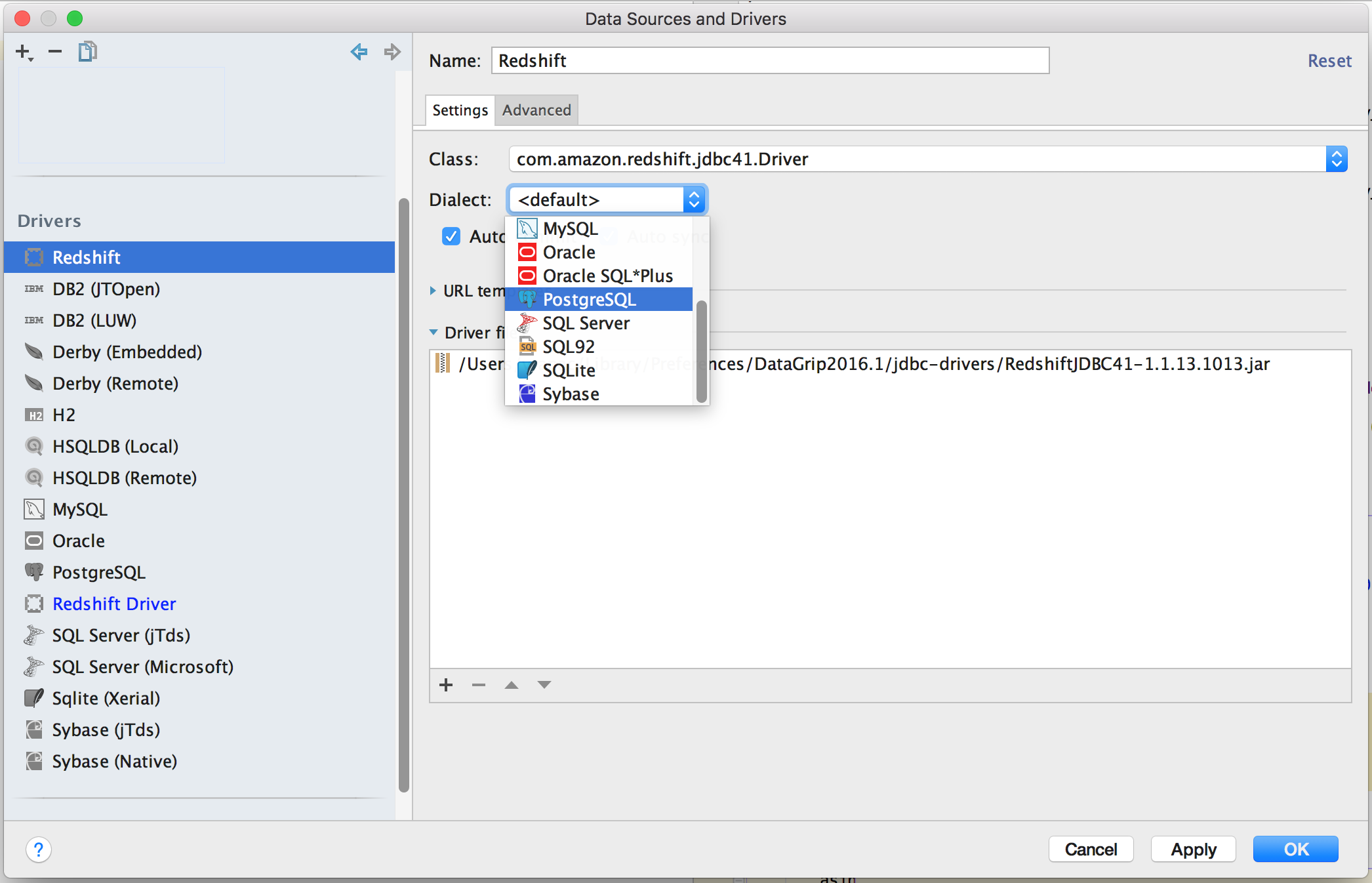Choose Sybase from dialect dropdown
Viewport: 1372px width, 883px height.
click(599, 394)
